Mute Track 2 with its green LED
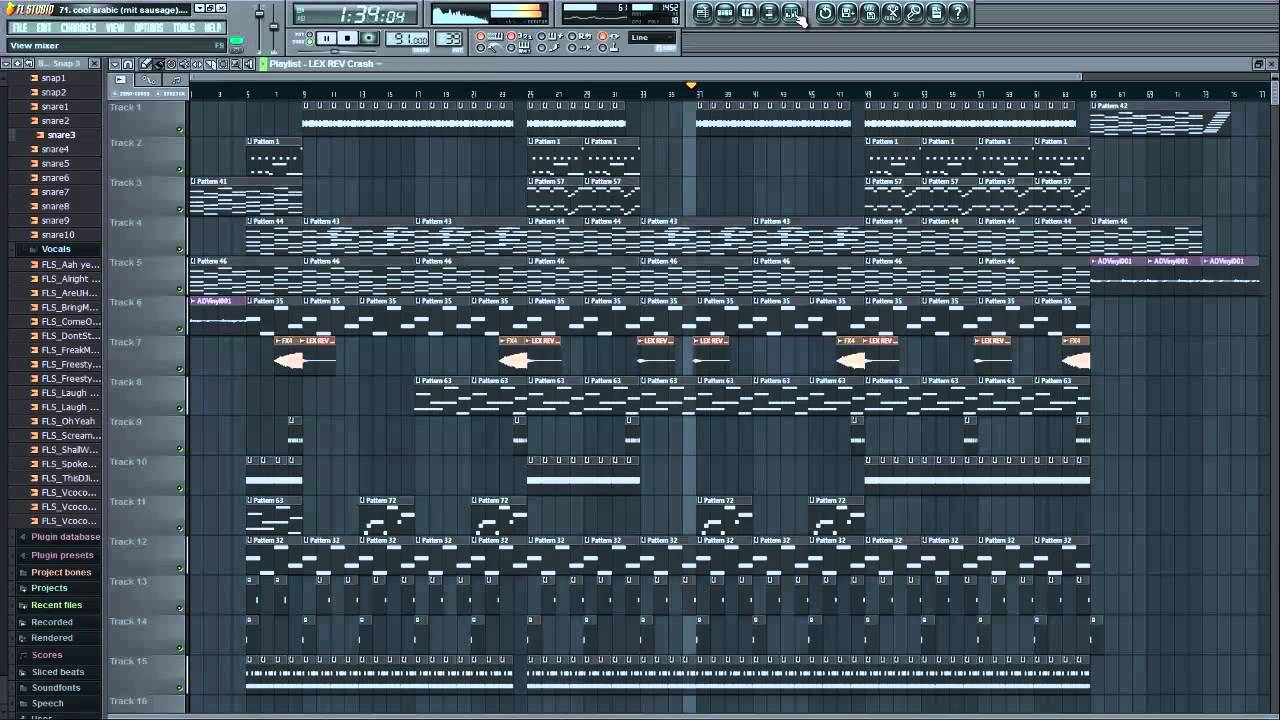Screen dimensions: 1280x720 click(180, 170)
